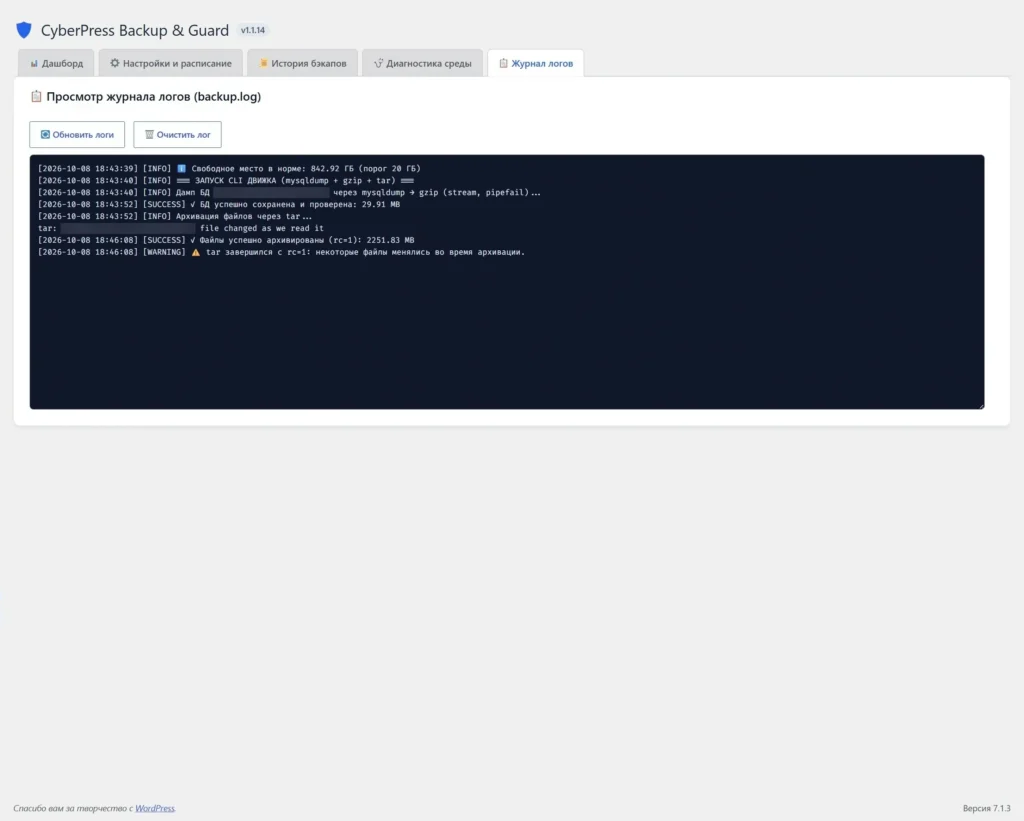Click the WARNING log line about tar rc=1
Image resolution: width=1024 pixels, height=821 pixels.
(281, 252)
